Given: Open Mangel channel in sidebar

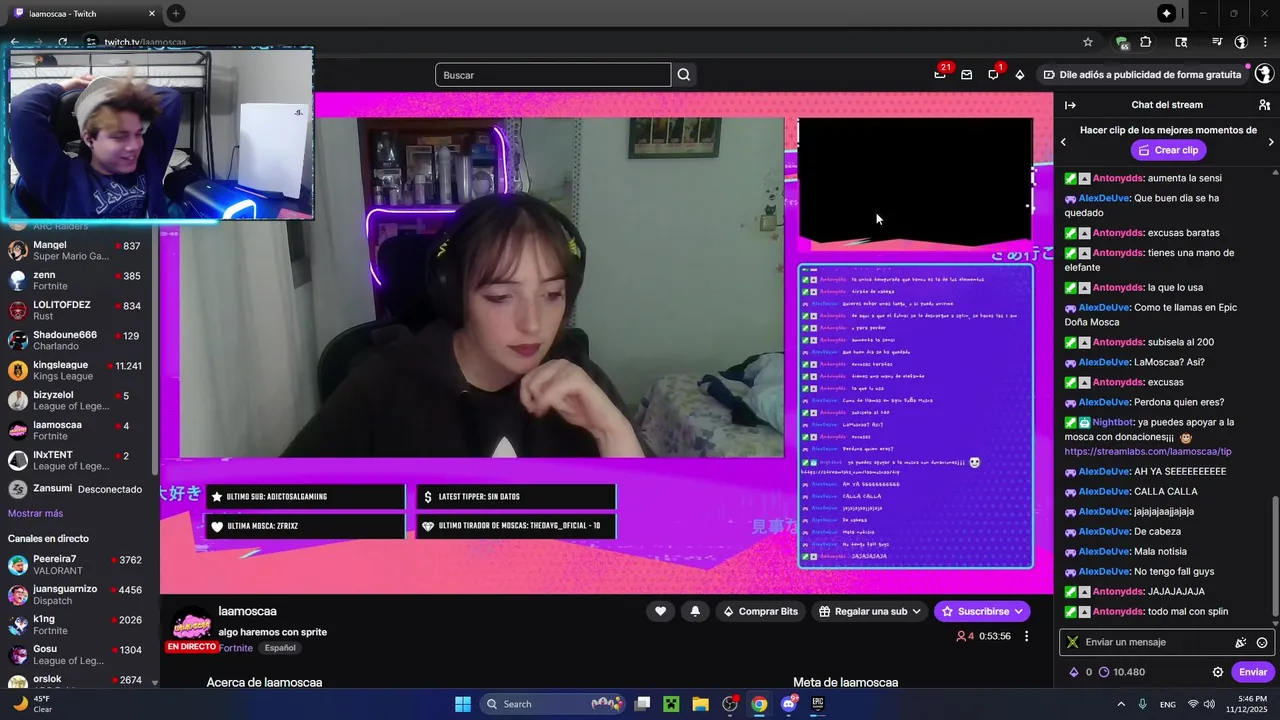Looking at the screenshot, I should (x=76, y=250).
